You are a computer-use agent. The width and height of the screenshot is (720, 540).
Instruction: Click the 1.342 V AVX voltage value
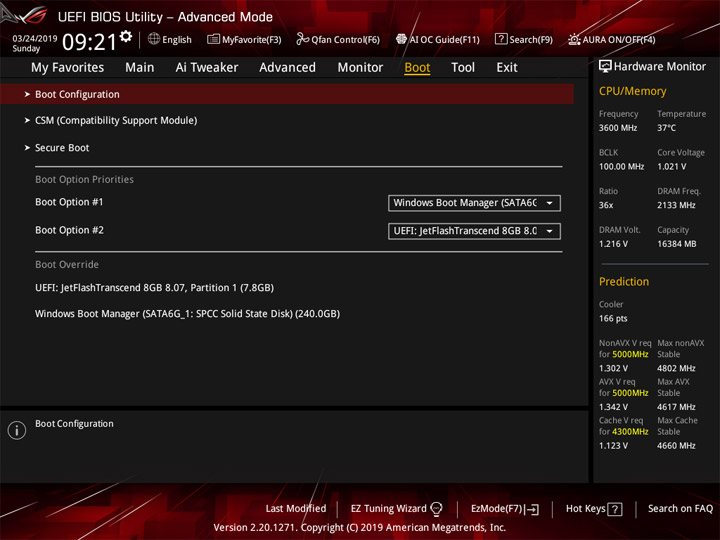[x=613, y=407]
